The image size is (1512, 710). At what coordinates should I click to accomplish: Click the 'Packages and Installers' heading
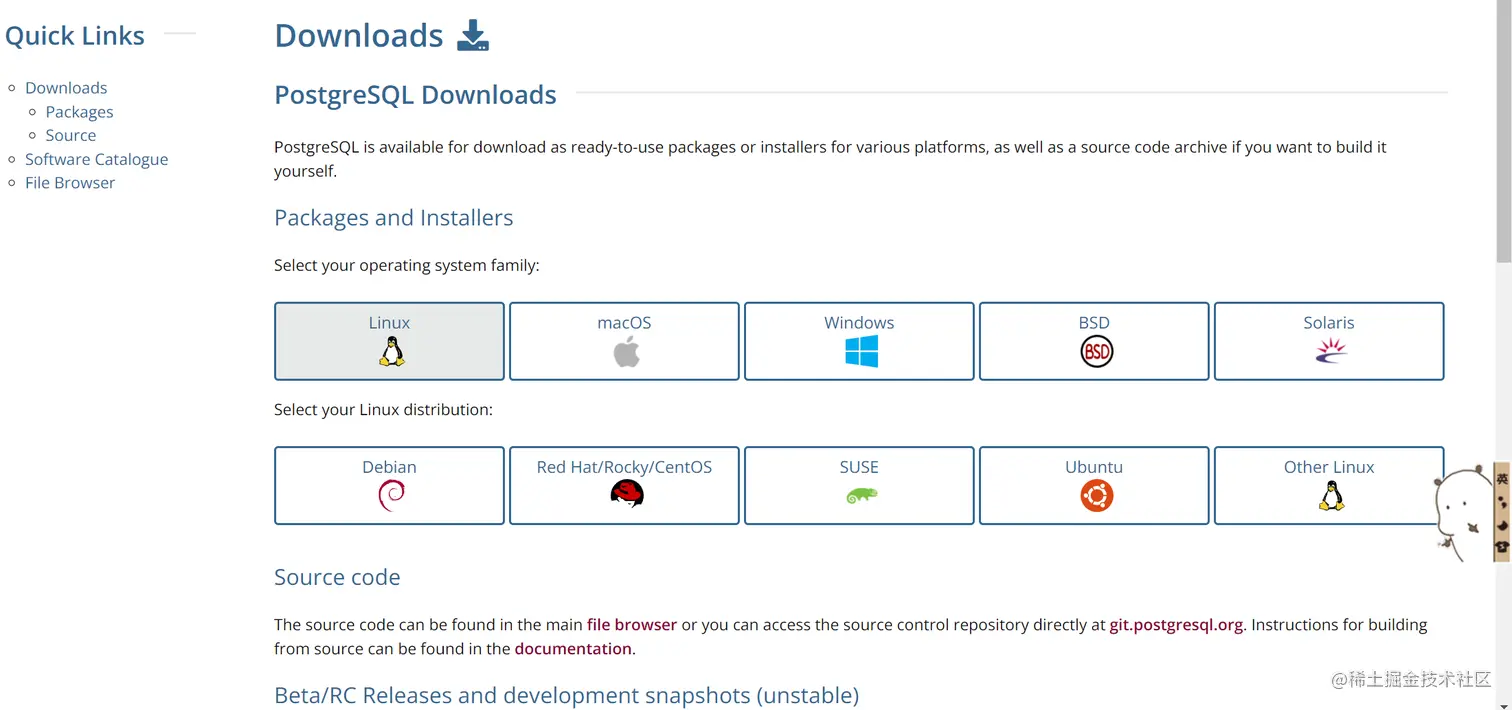[393, 218]
